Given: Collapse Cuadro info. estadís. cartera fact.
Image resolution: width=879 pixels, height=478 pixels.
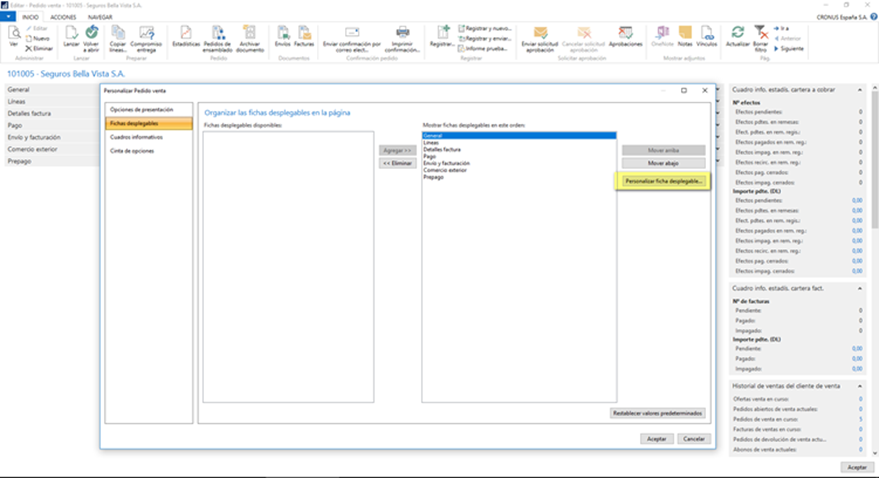Looking at the screenshot, I should (x=859, y=289).
